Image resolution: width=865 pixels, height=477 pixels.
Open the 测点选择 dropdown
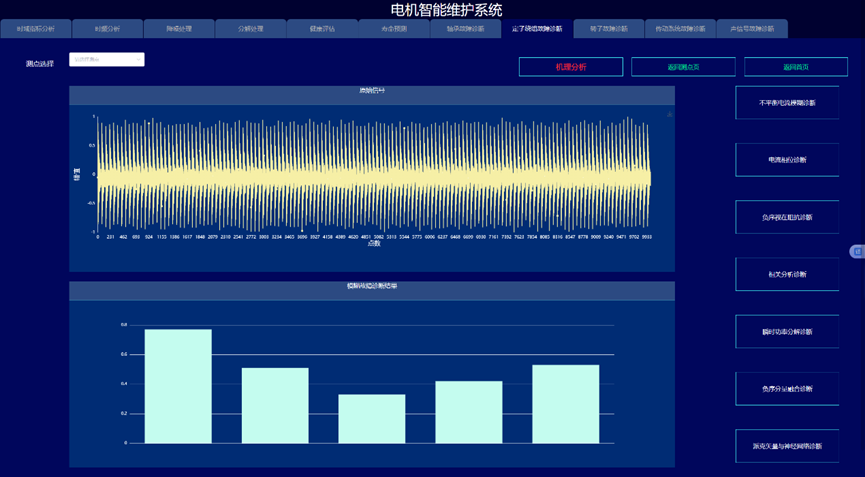(x=107, y=60)
